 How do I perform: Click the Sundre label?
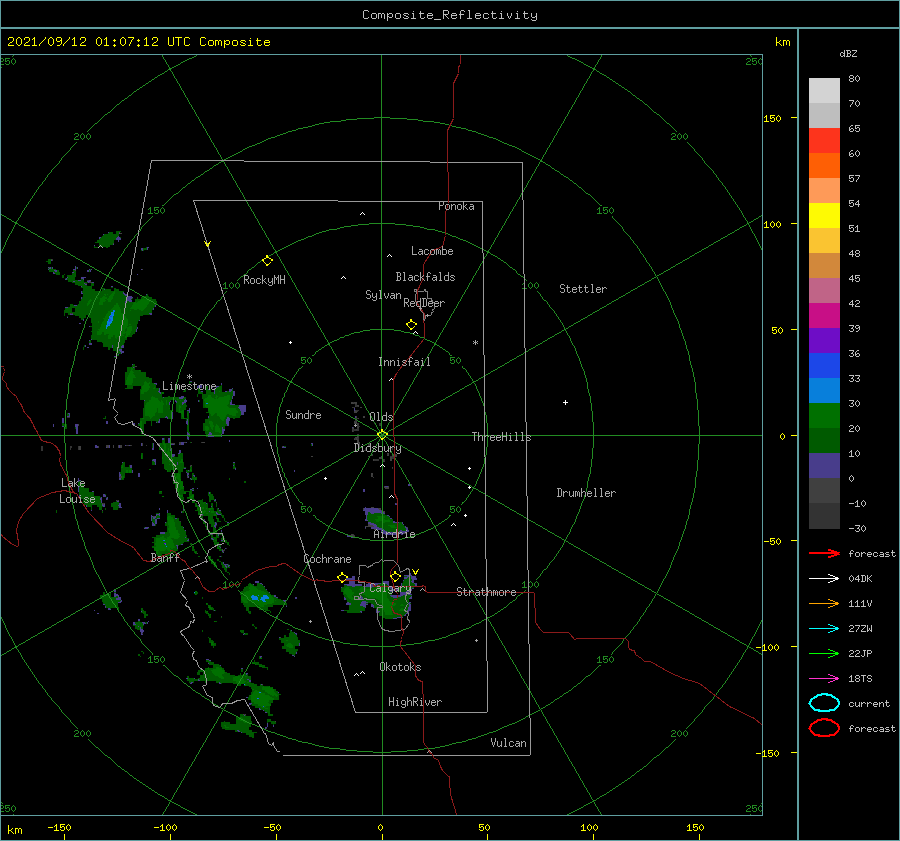click(x=303, y=414)
